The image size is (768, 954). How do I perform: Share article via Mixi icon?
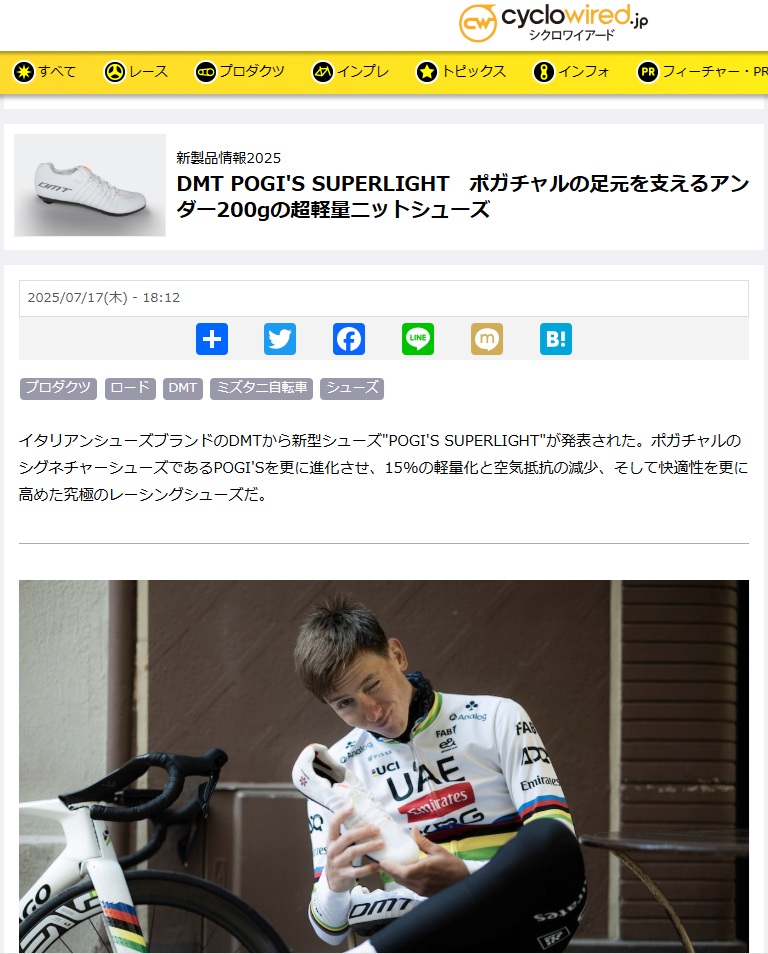pos(487,339)
